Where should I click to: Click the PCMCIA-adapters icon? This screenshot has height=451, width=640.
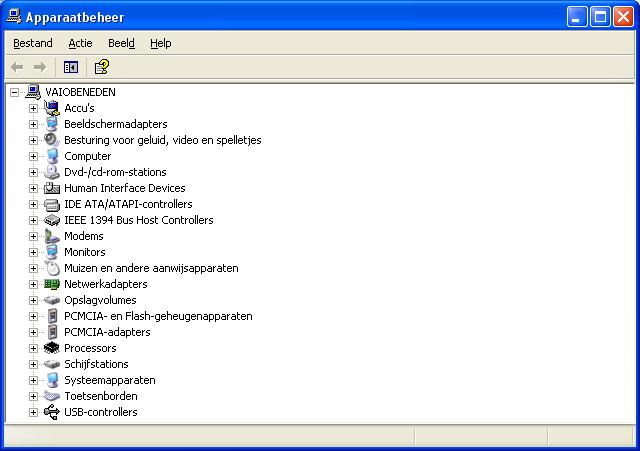[52, 332]
